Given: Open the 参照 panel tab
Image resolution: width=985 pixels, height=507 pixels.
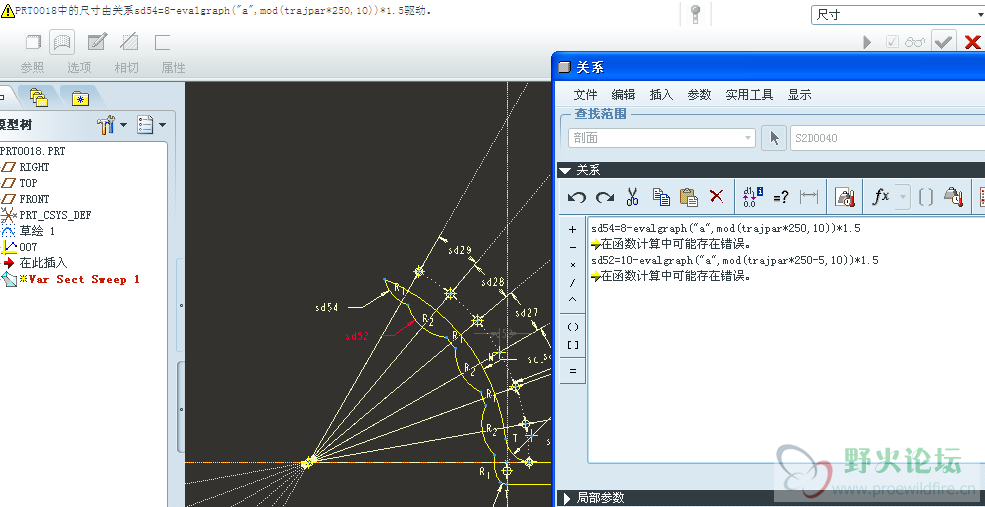Looking at the screenshot, I should (x=33, y=67).
